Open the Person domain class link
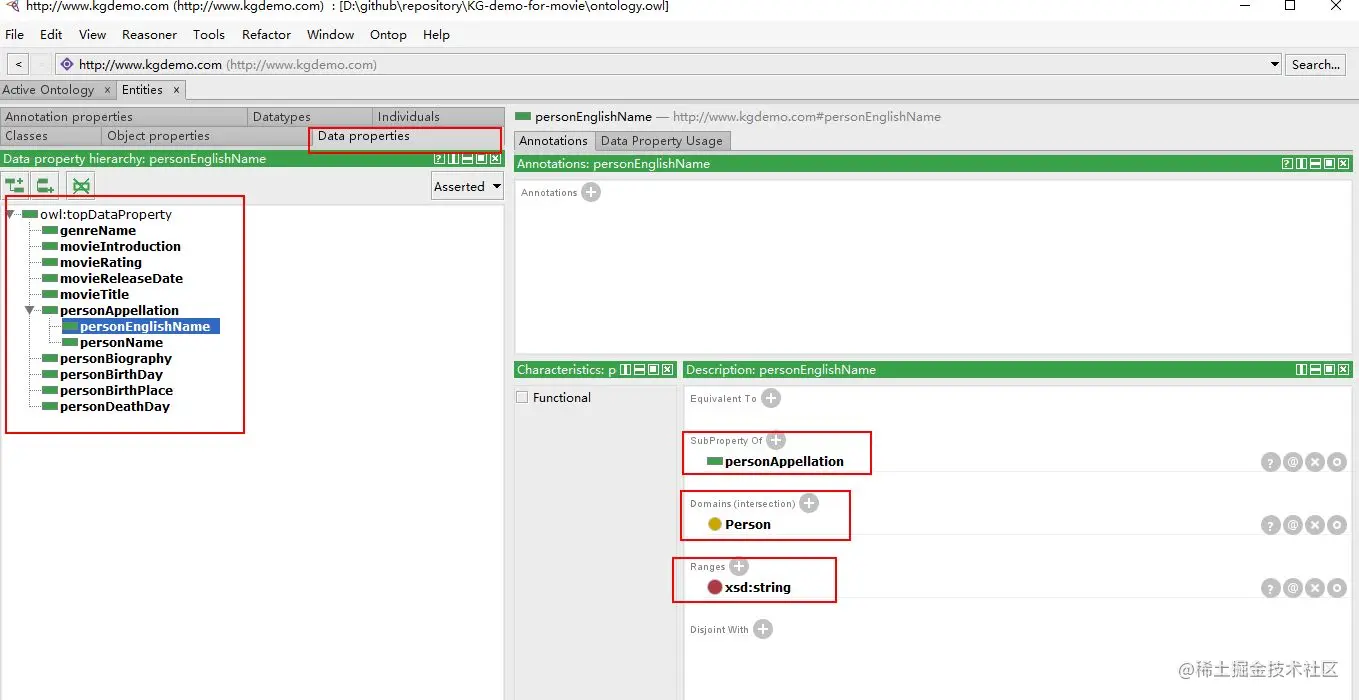Screen dimensions: 1359x700 click(748, 525)
